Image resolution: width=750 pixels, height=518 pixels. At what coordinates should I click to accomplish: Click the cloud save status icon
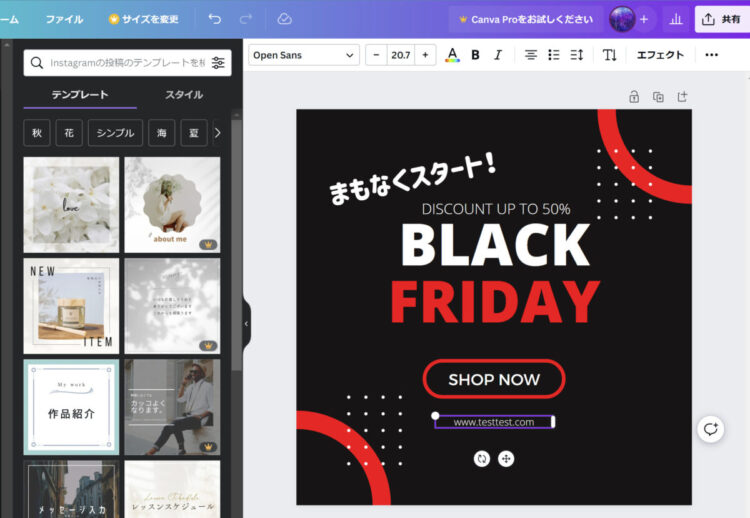tap(284, 19)
